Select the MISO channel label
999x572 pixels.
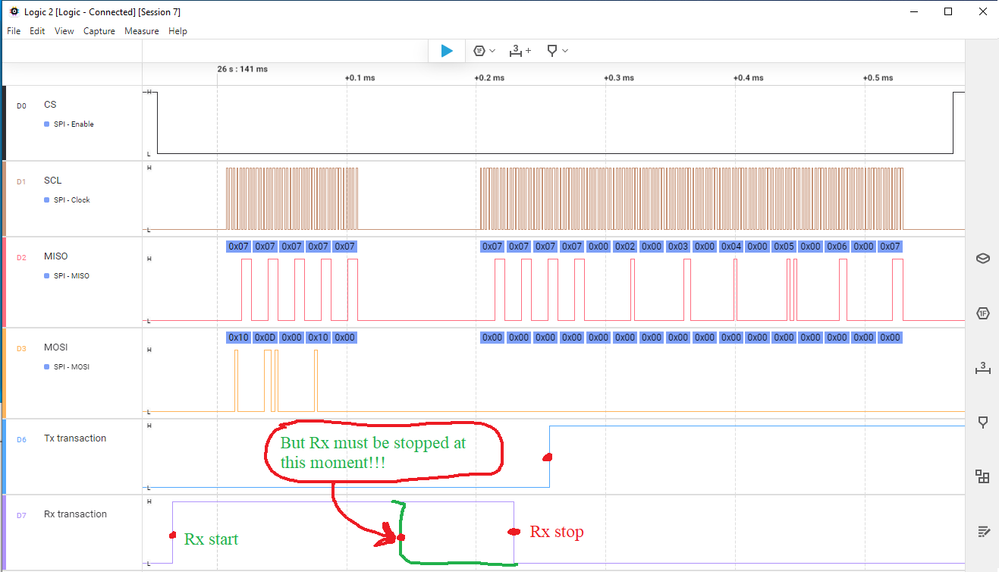[x=55, y=256]
